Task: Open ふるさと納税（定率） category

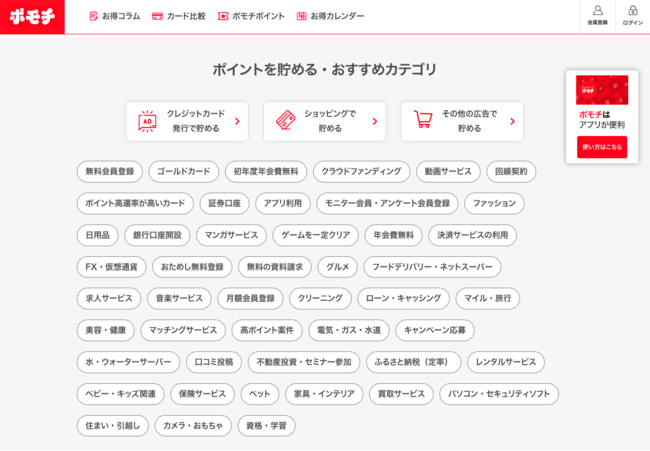Action: (413, 362)
